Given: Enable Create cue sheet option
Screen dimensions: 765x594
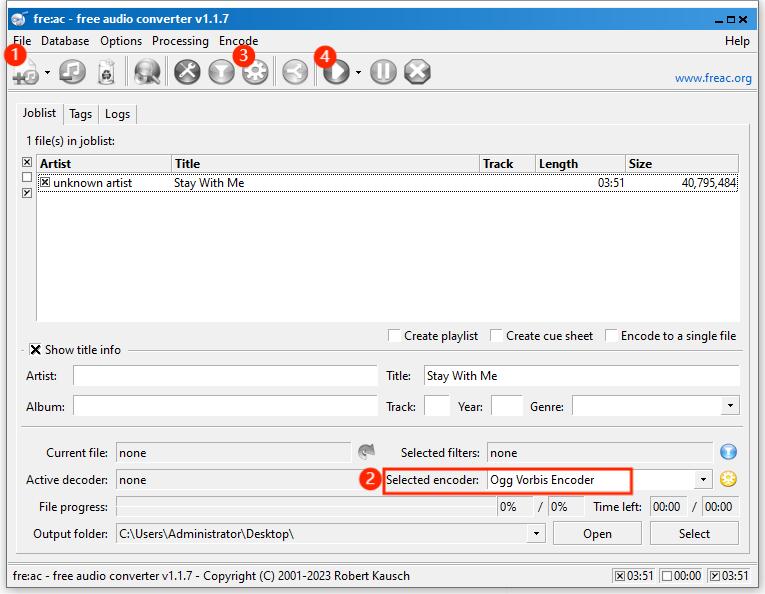Looking at the screenshot, I should click(x=496, y=336).
